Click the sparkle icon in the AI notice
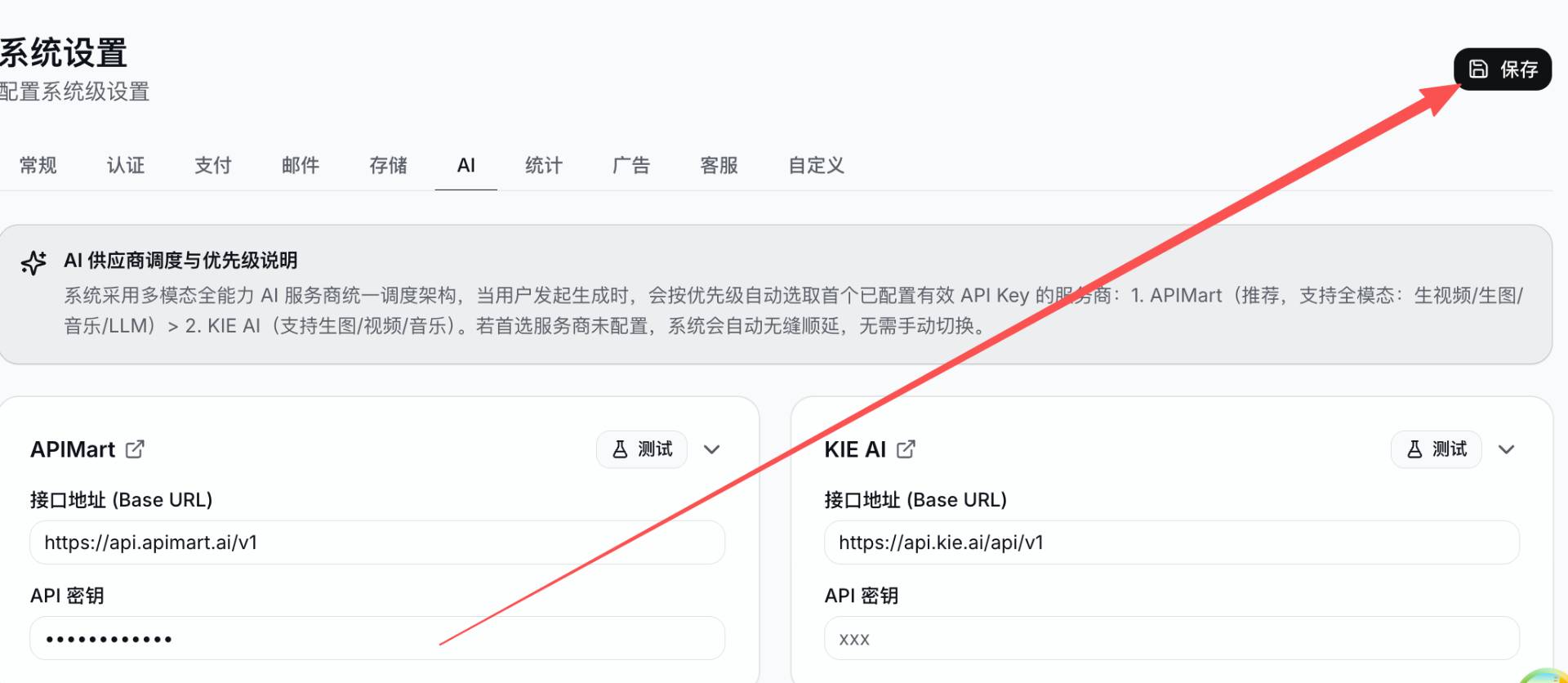 tap(33, 262)
